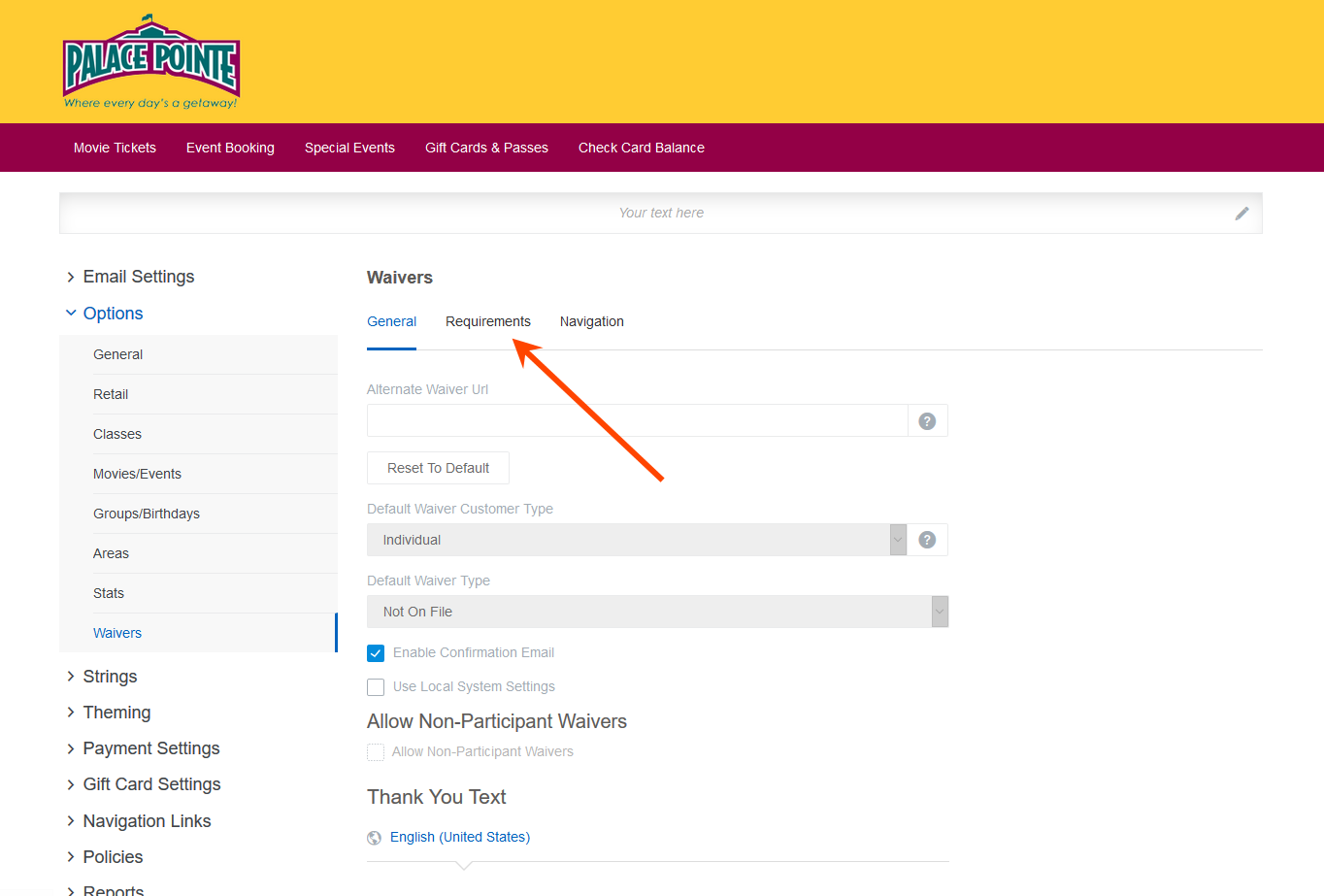This screenshot has height=896, width=1324.
Task: Open Default Waiver Type dropdown
Action: 656,612
